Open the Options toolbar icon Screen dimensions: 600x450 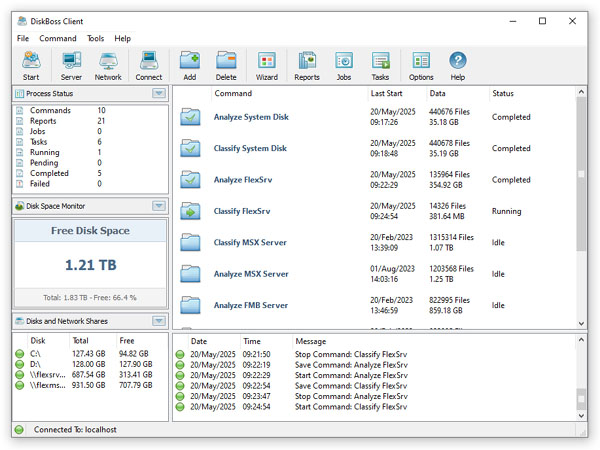click(x=421, y=65)
